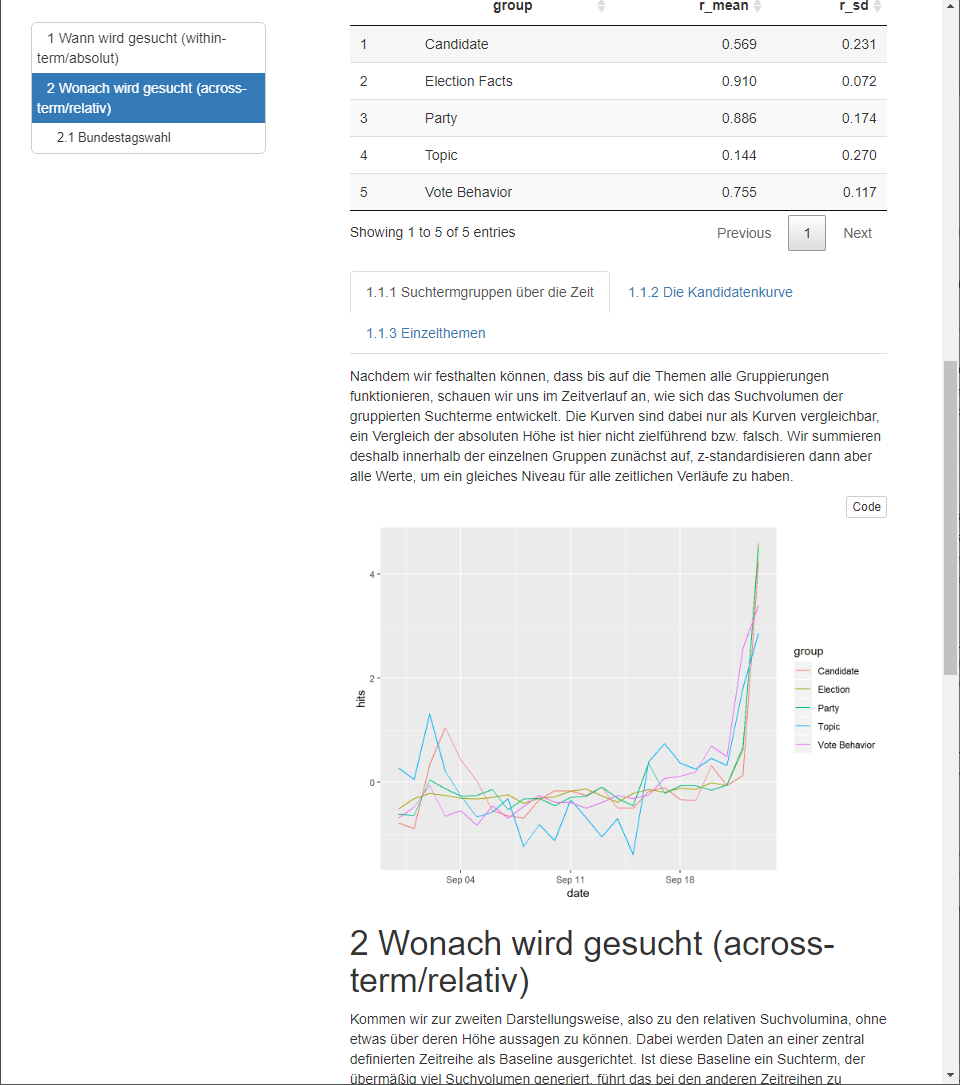Click the Topic legend color key

(x=803, y=727)
